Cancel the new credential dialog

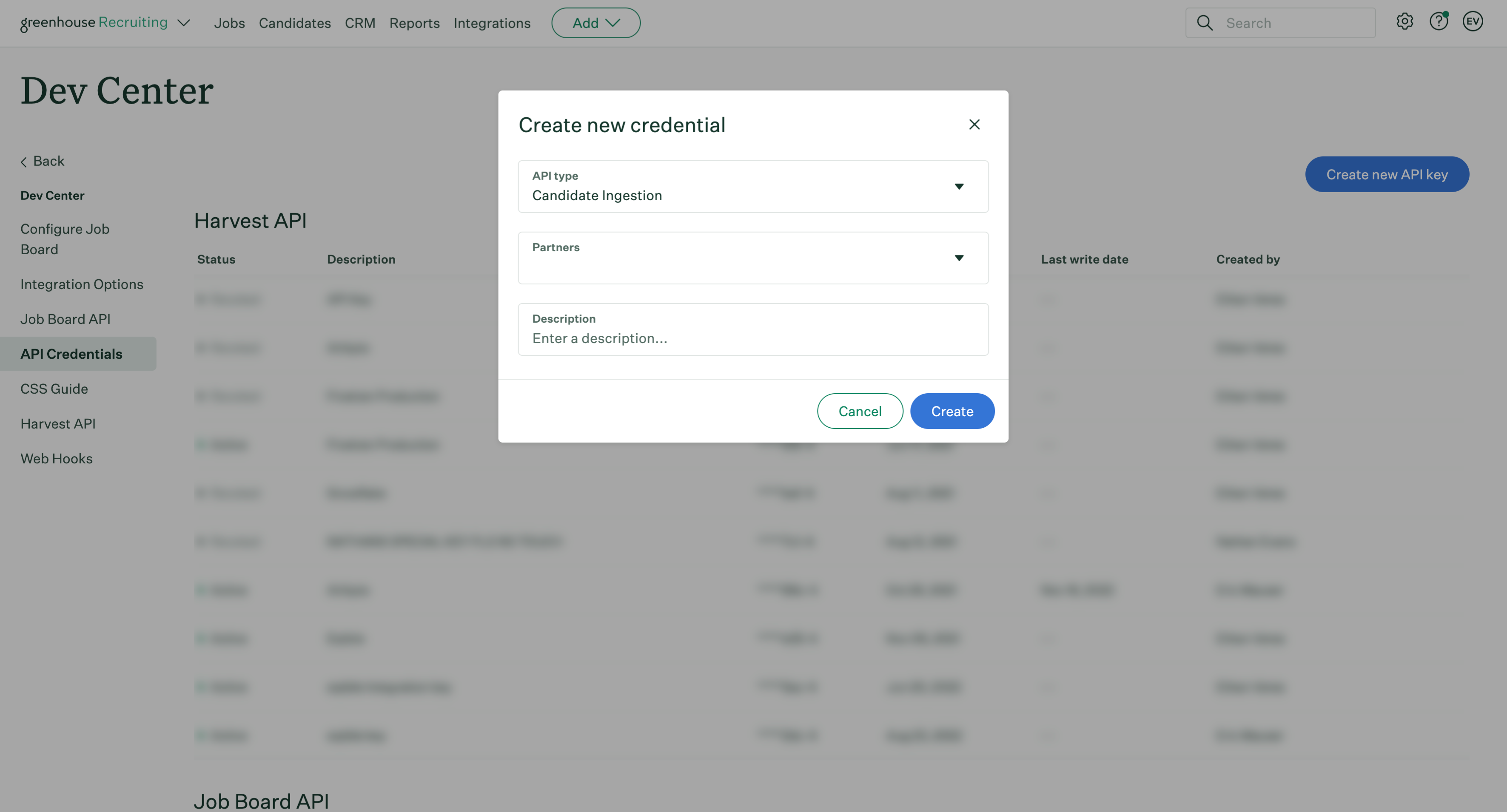859,411
